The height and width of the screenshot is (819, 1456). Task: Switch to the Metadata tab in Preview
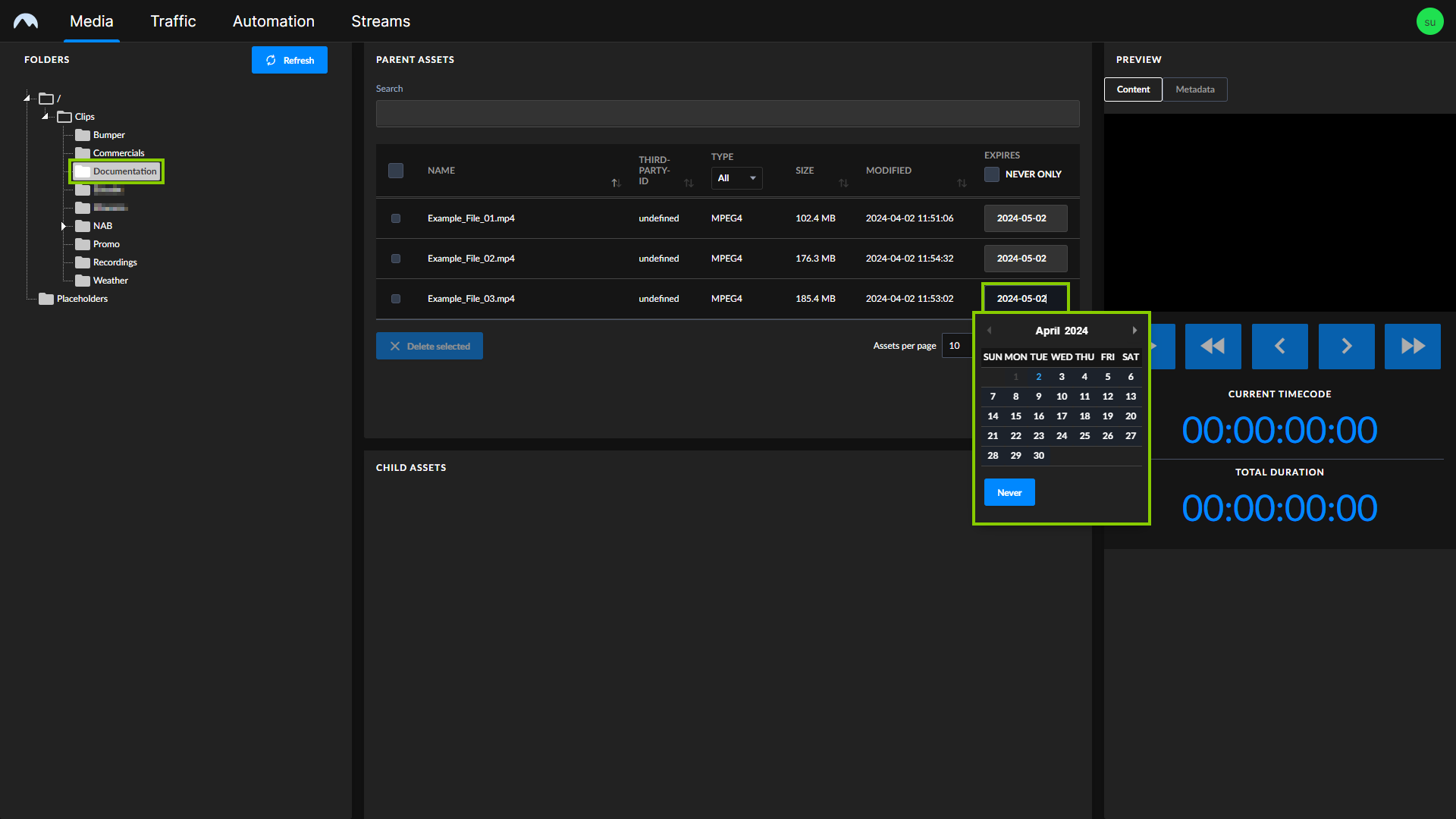coord(1194,89)
